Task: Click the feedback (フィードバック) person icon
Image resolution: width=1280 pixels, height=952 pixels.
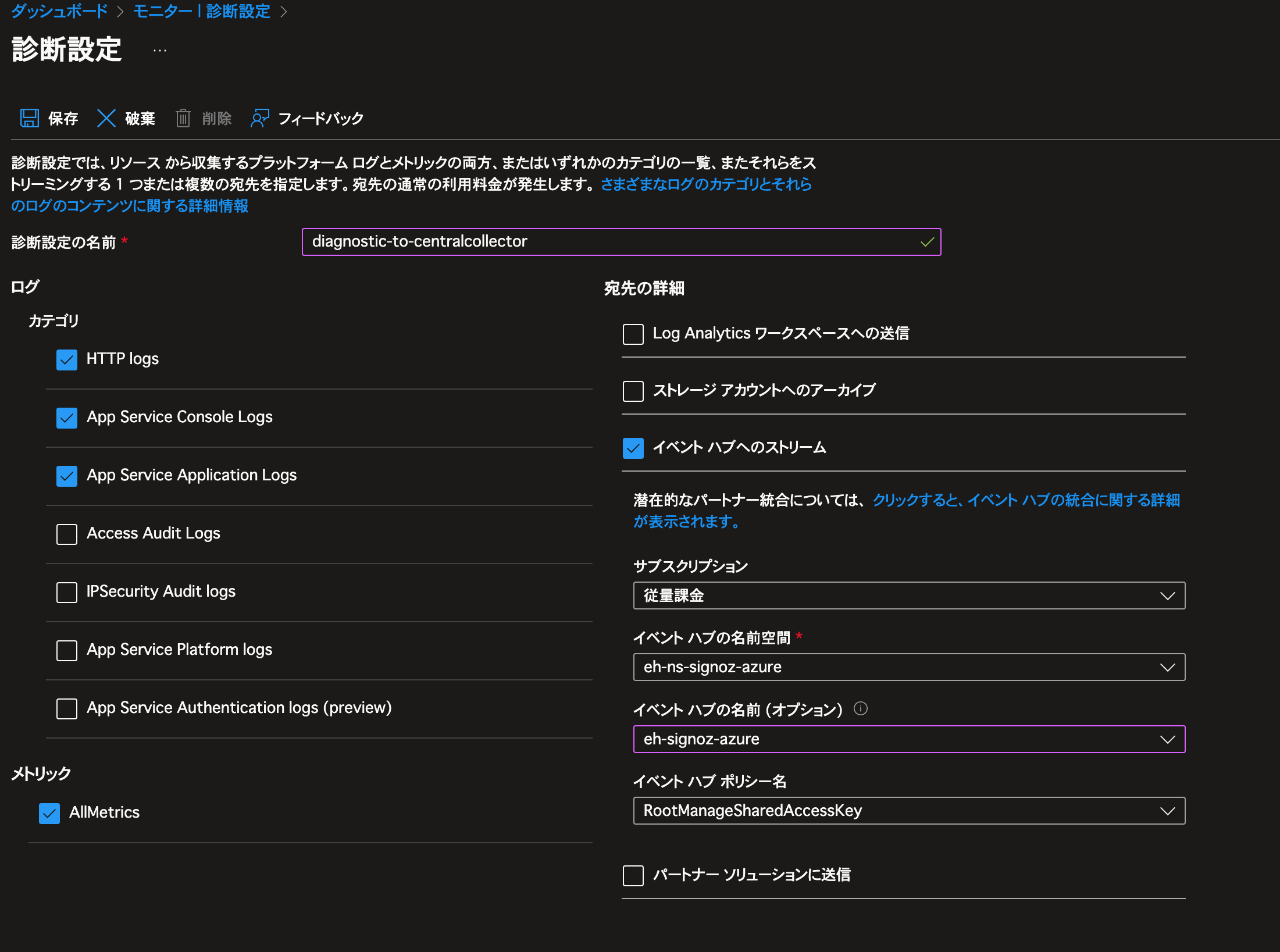Action: click(259, 118)
